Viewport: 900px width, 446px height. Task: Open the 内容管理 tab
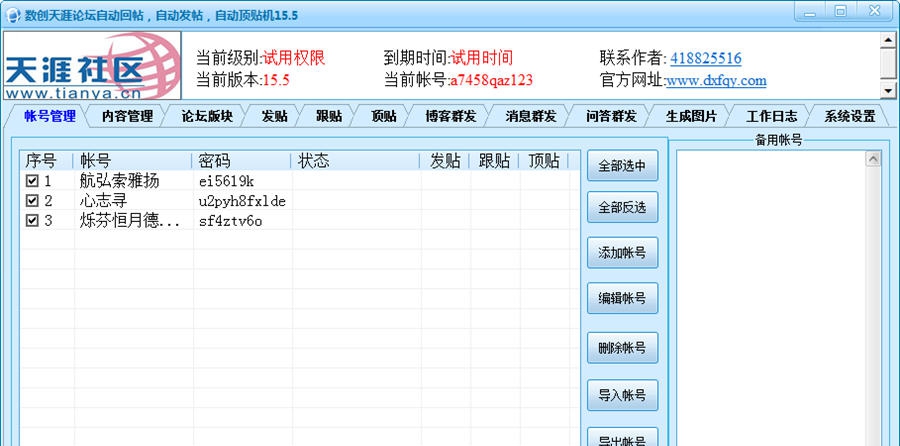tap(127, 116)
